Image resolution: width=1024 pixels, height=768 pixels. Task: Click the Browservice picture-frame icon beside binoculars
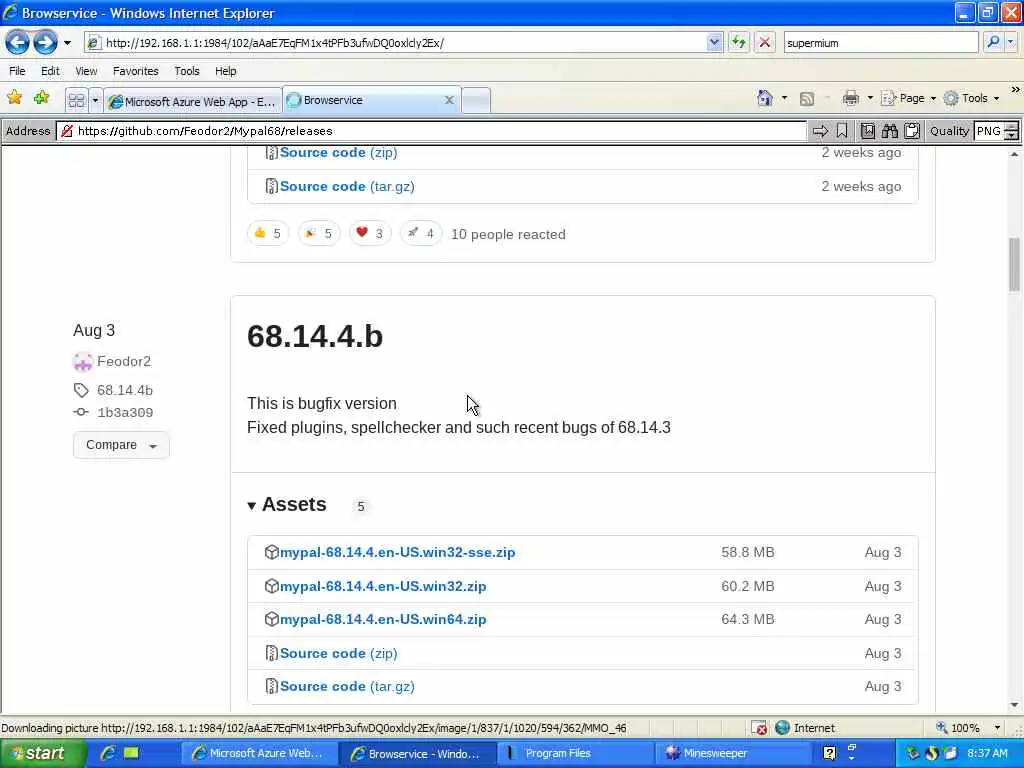(x=867, y=131)
